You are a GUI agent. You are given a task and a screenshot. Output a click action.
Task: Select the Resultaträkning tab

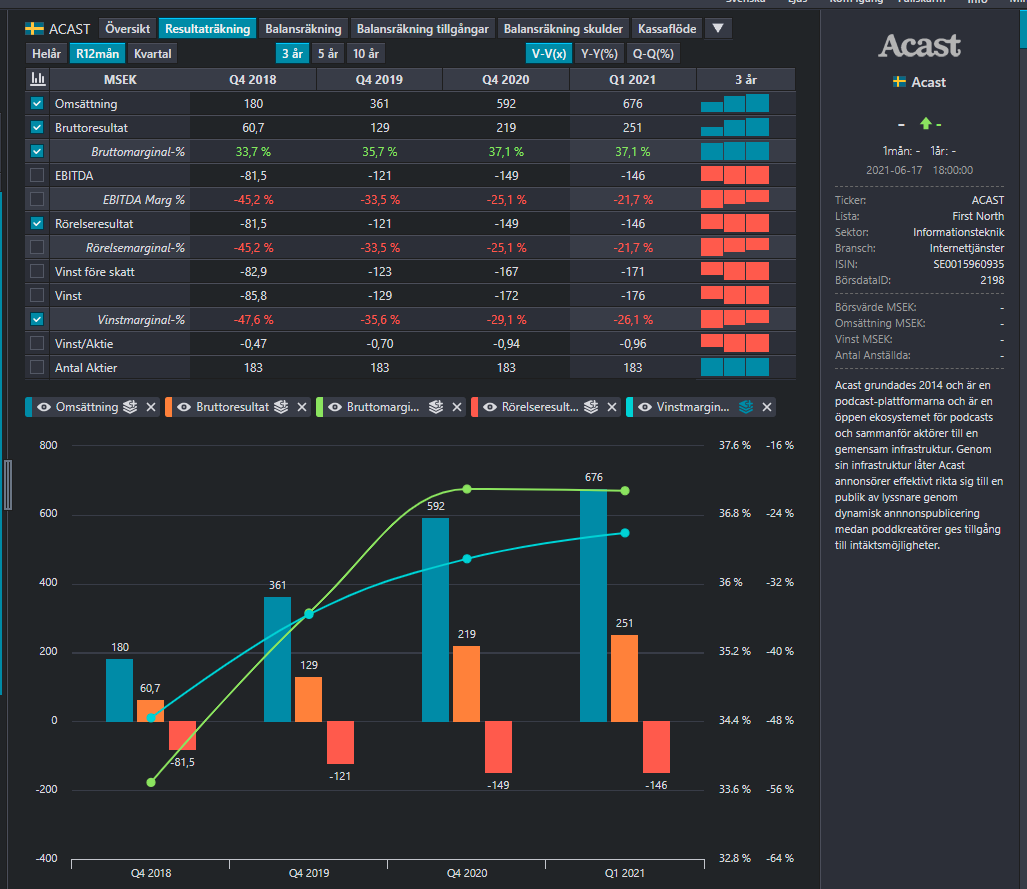tap(207, 28)
